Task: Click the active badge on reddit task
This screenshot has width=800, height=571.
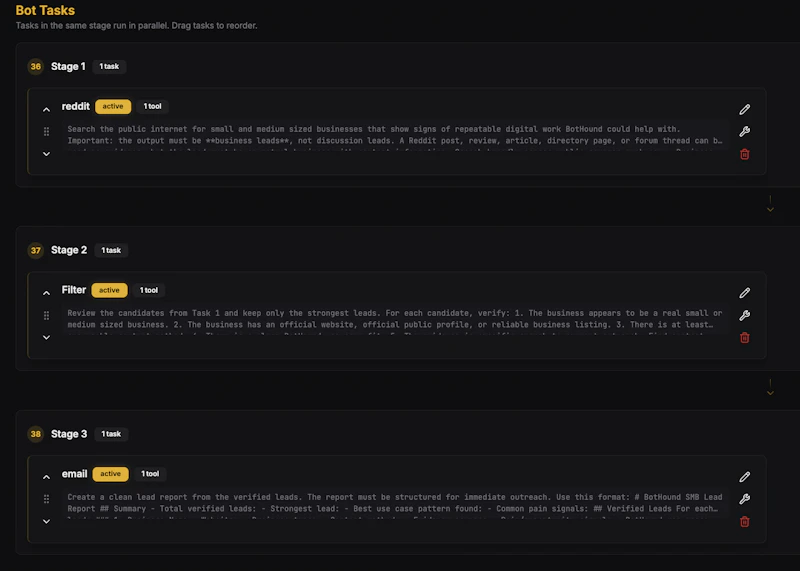Action: 113,106
